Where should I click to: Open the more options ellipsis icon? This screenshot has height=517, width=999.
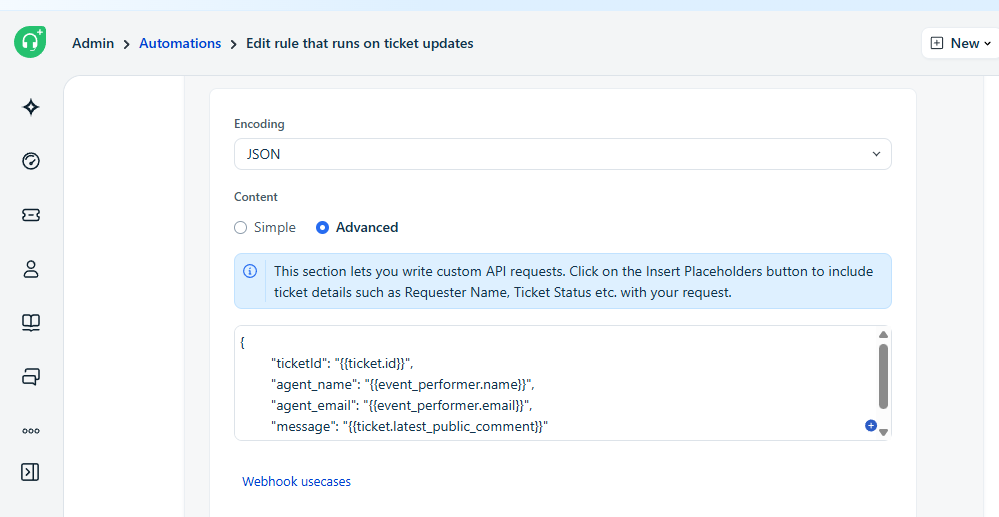(31, 431)
